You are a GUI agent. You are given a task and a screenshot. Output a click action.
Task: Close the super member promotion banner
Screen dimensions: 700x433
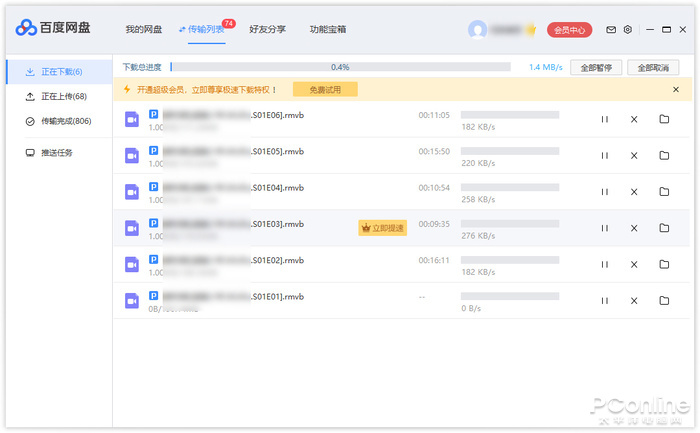(676, 90)
